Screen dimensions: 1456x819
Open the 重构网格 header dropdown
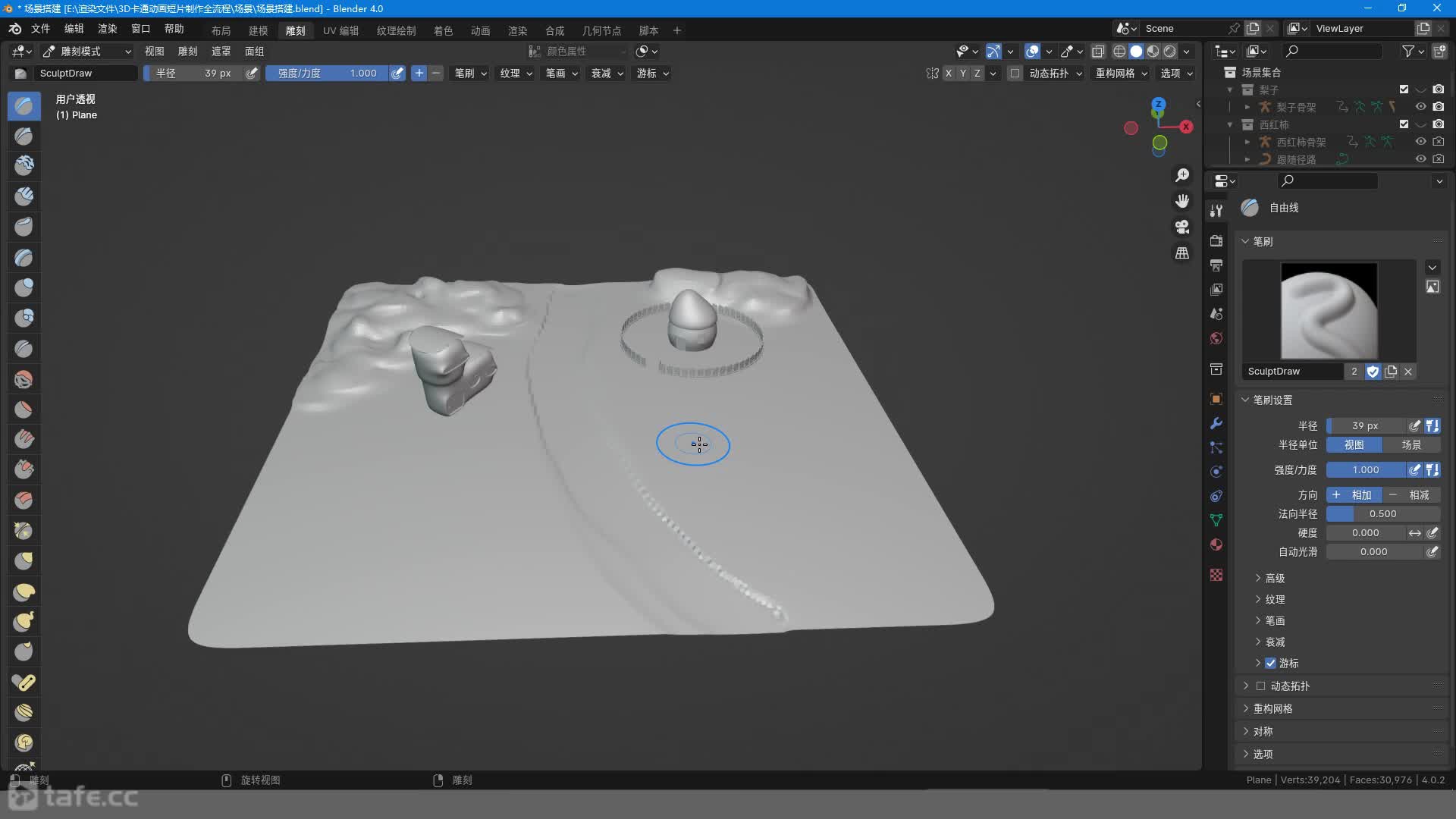(1121, 74)
